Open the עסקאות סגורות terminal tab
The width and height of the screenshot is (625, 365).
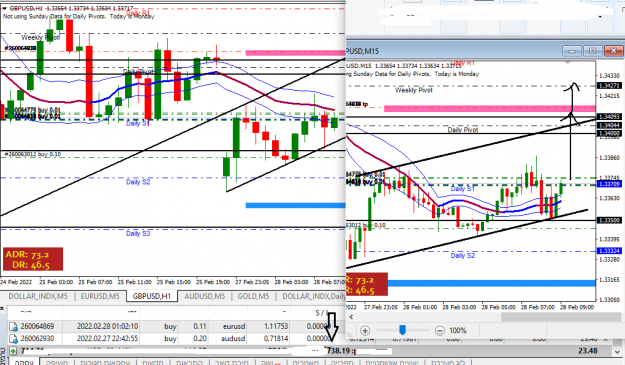tap(105, 362)
